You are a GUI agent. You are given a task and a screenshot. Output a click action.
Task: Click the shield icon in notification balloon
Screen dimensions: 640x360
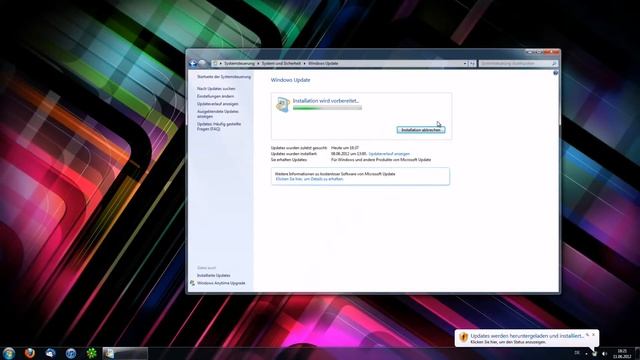click(463, 337)
